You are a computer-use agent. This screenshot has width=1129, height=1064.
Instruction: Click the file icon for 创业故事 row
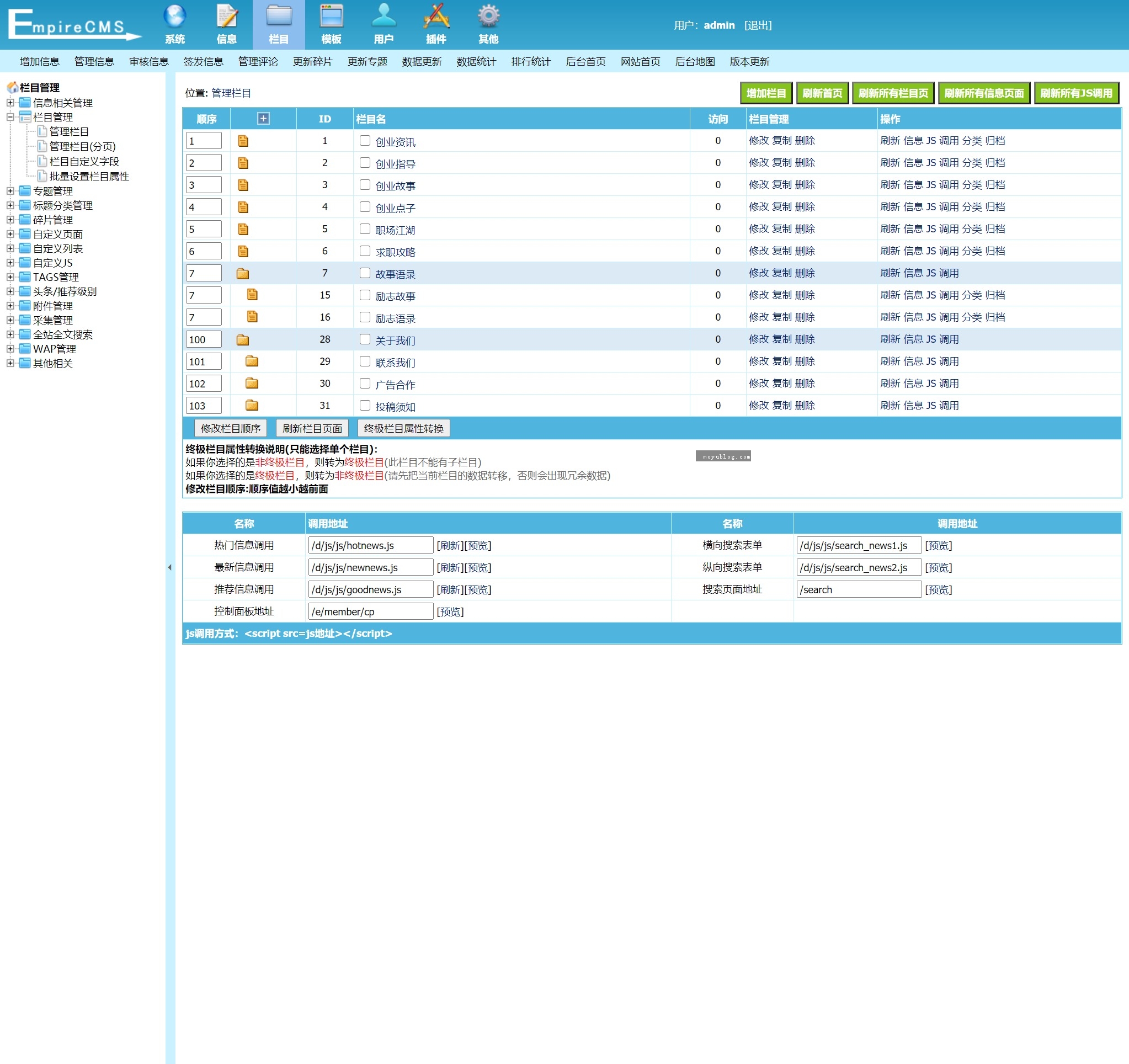(243, 185)
